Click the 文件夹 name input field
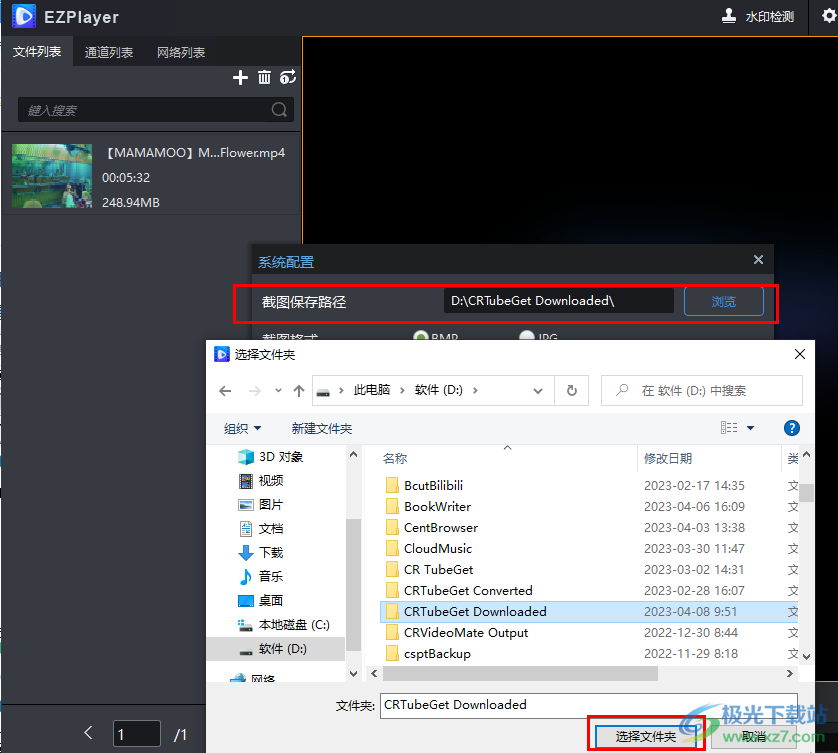Viewport: 838px width, 753px height. pos(588,705)
